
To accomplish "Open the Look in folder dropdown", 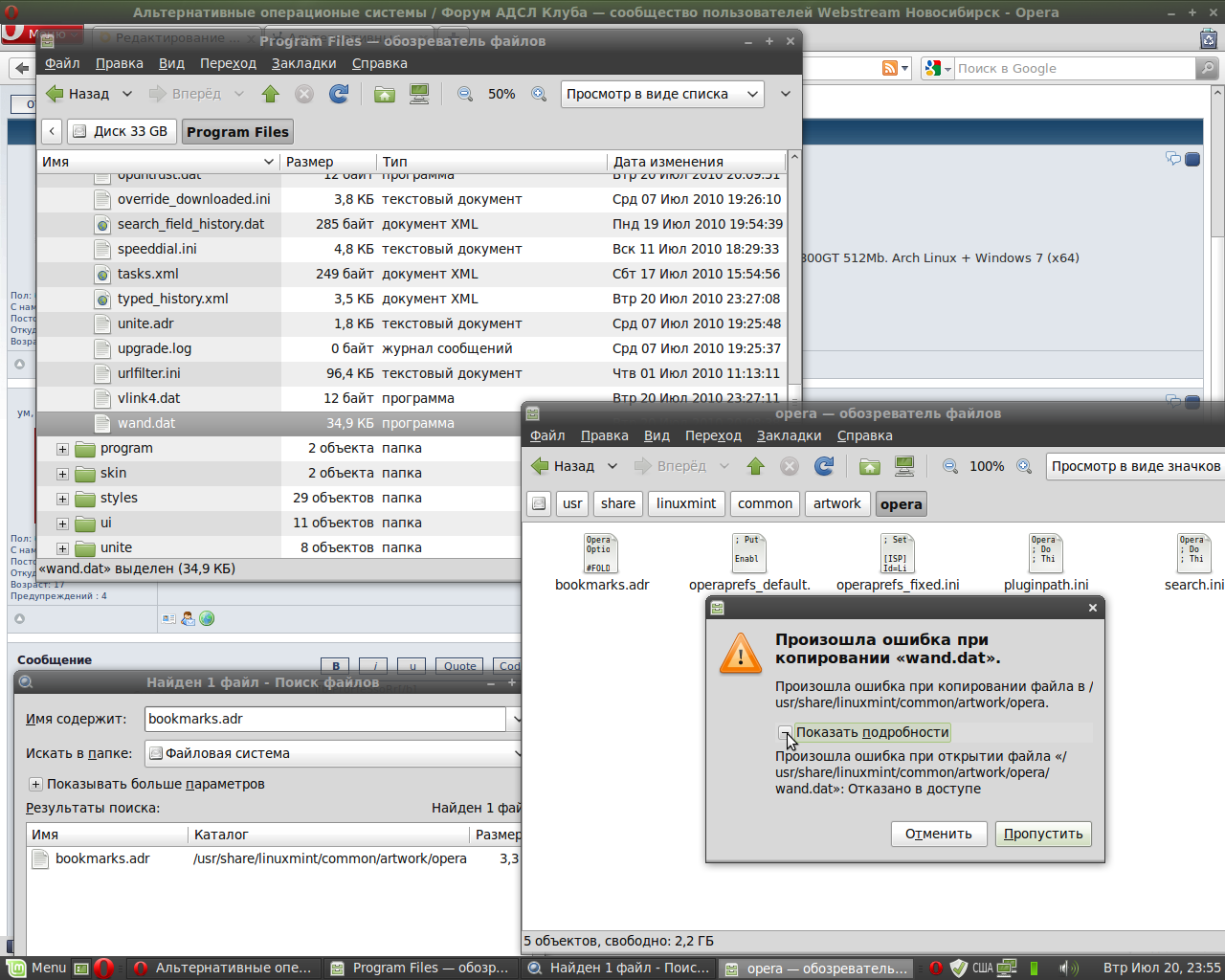I will 333,753.
